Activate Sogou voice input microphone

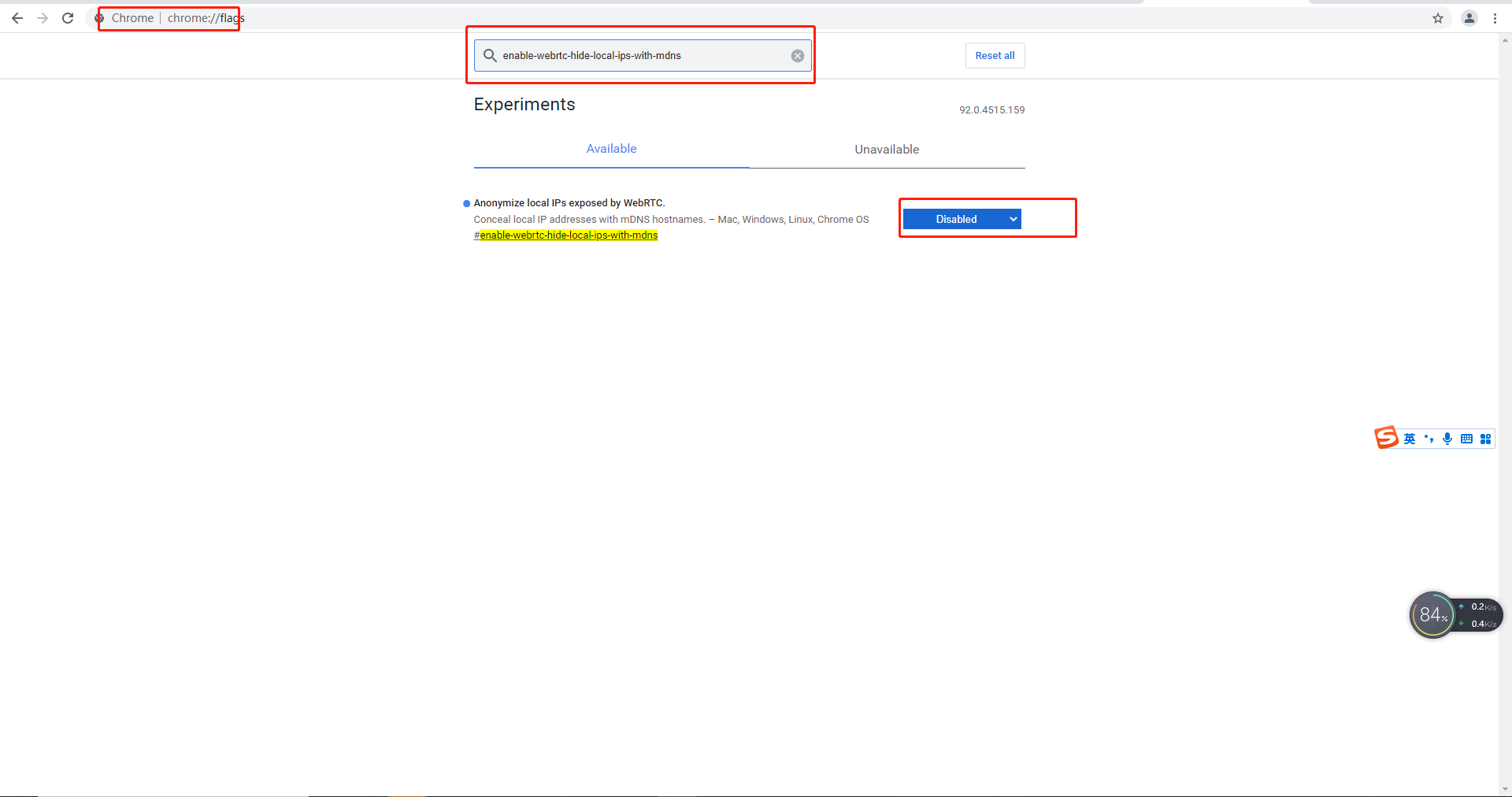(1447, 439)
